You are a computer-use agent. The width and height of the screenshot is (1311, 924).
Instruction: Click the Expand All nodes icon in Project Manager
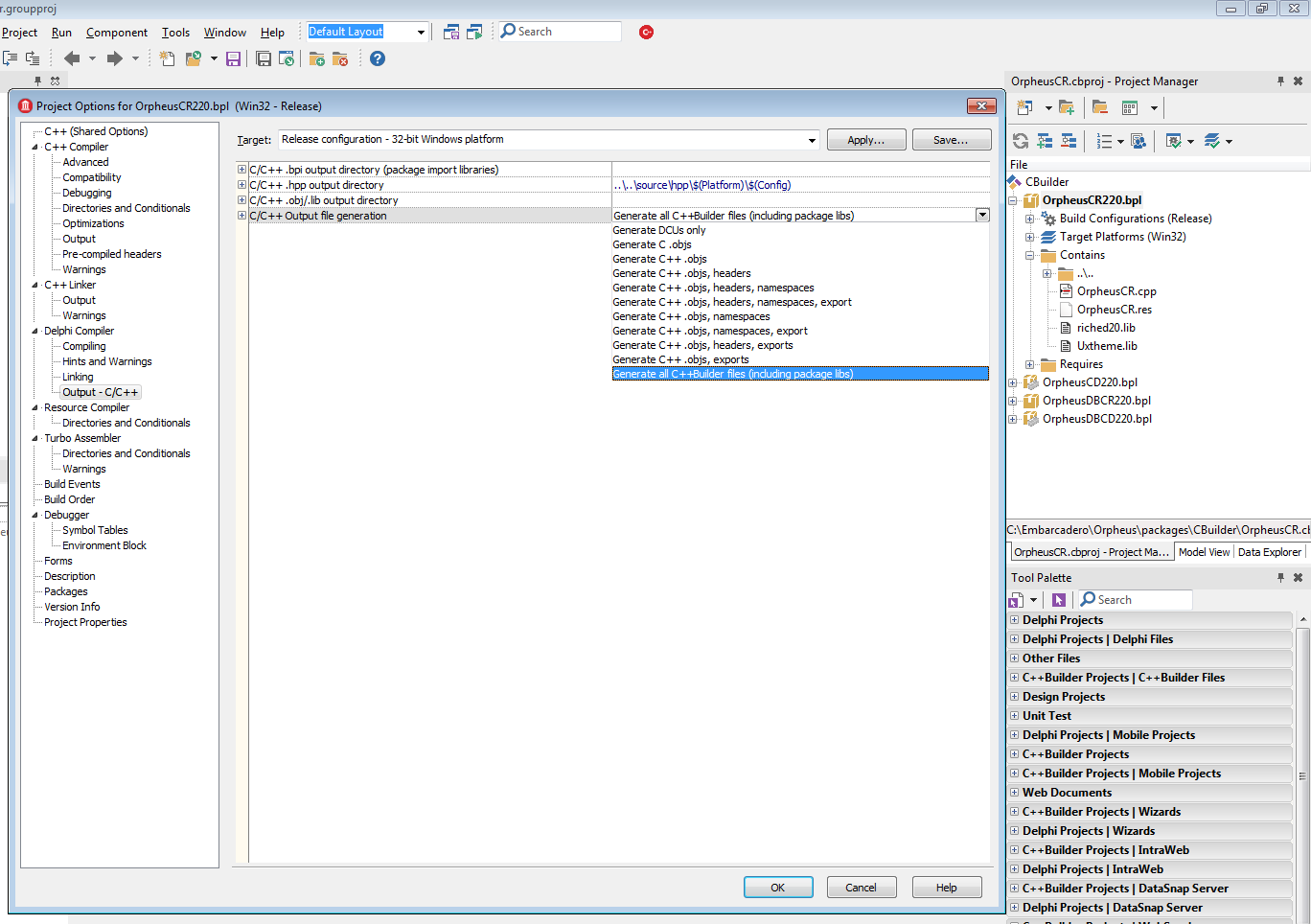point(1045,141)
